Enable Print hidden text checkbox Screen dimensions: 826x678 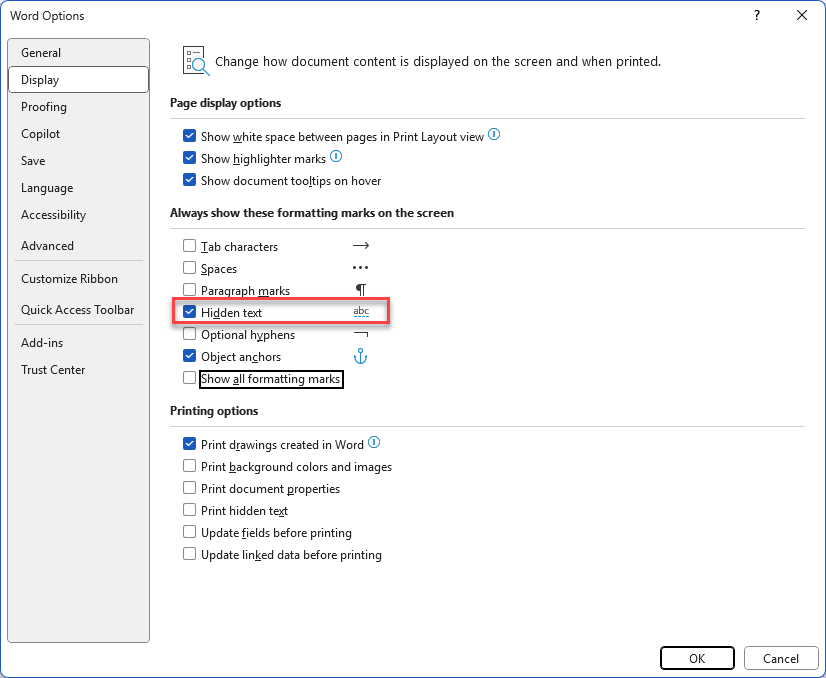coord(190,510)
